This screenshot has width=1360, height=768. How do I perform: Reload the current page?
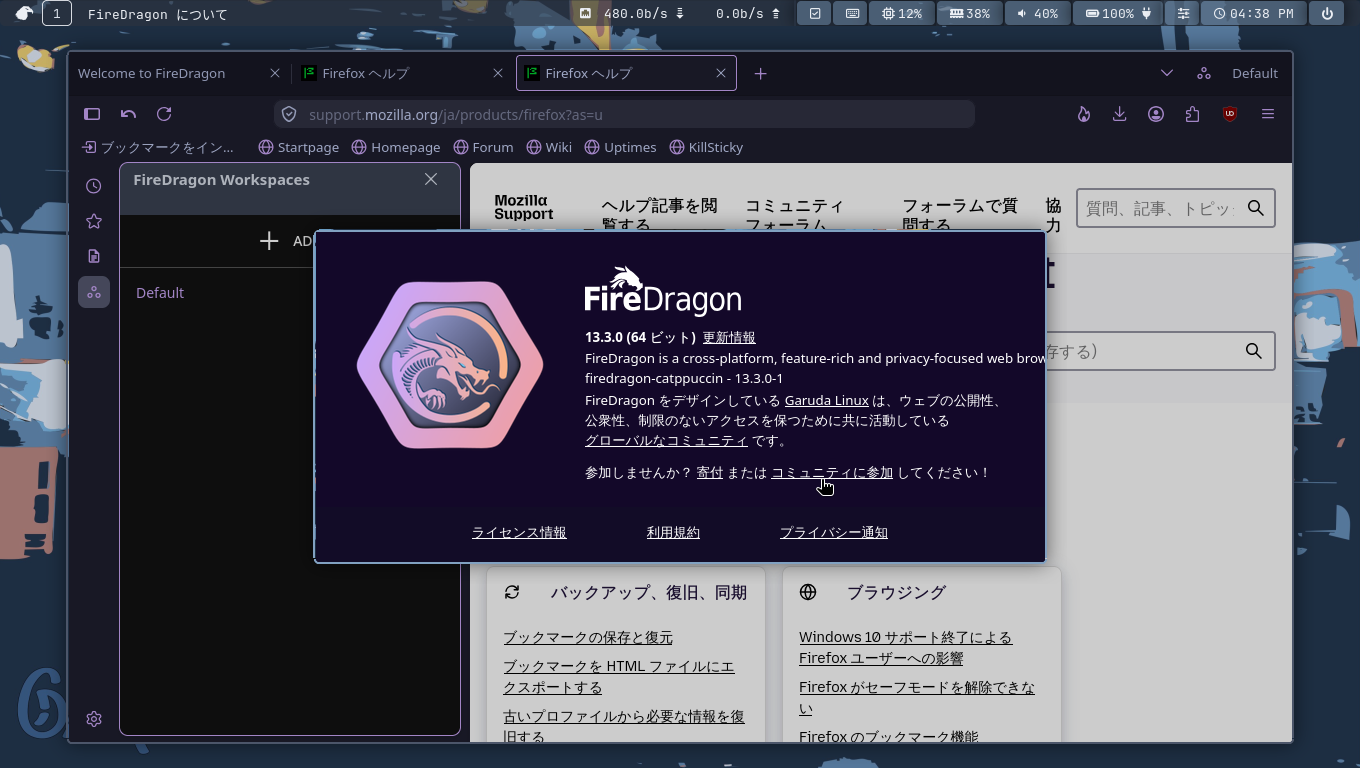tap(164, 114)
